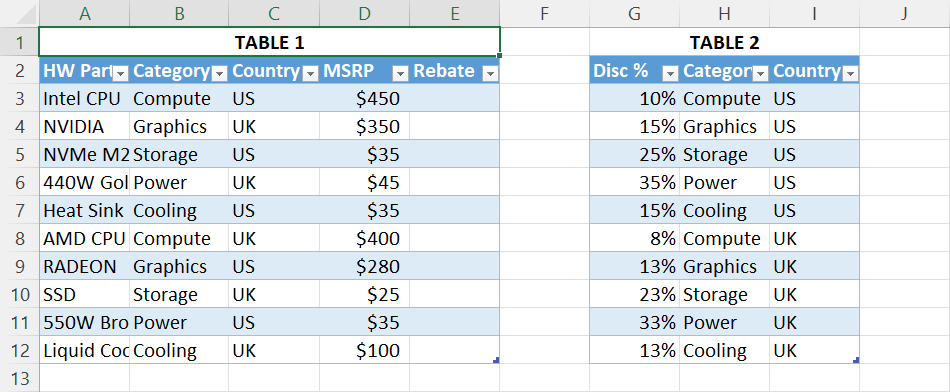Select the $280 MSRP cell
This screenshot has height=392, width=950.
(364, 266)
